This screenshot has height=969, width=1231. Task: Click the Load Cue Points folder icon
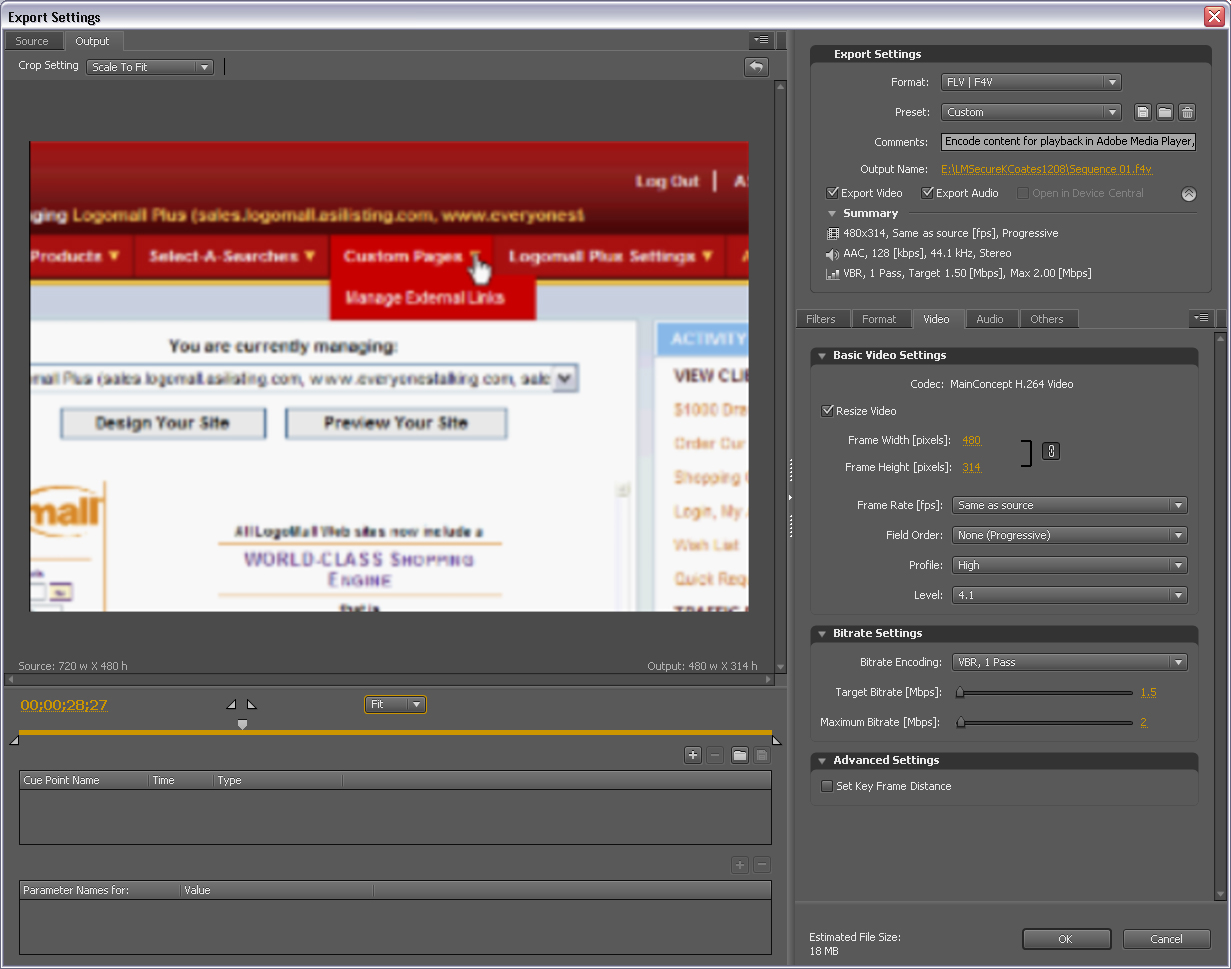click(x=739, y=755)
